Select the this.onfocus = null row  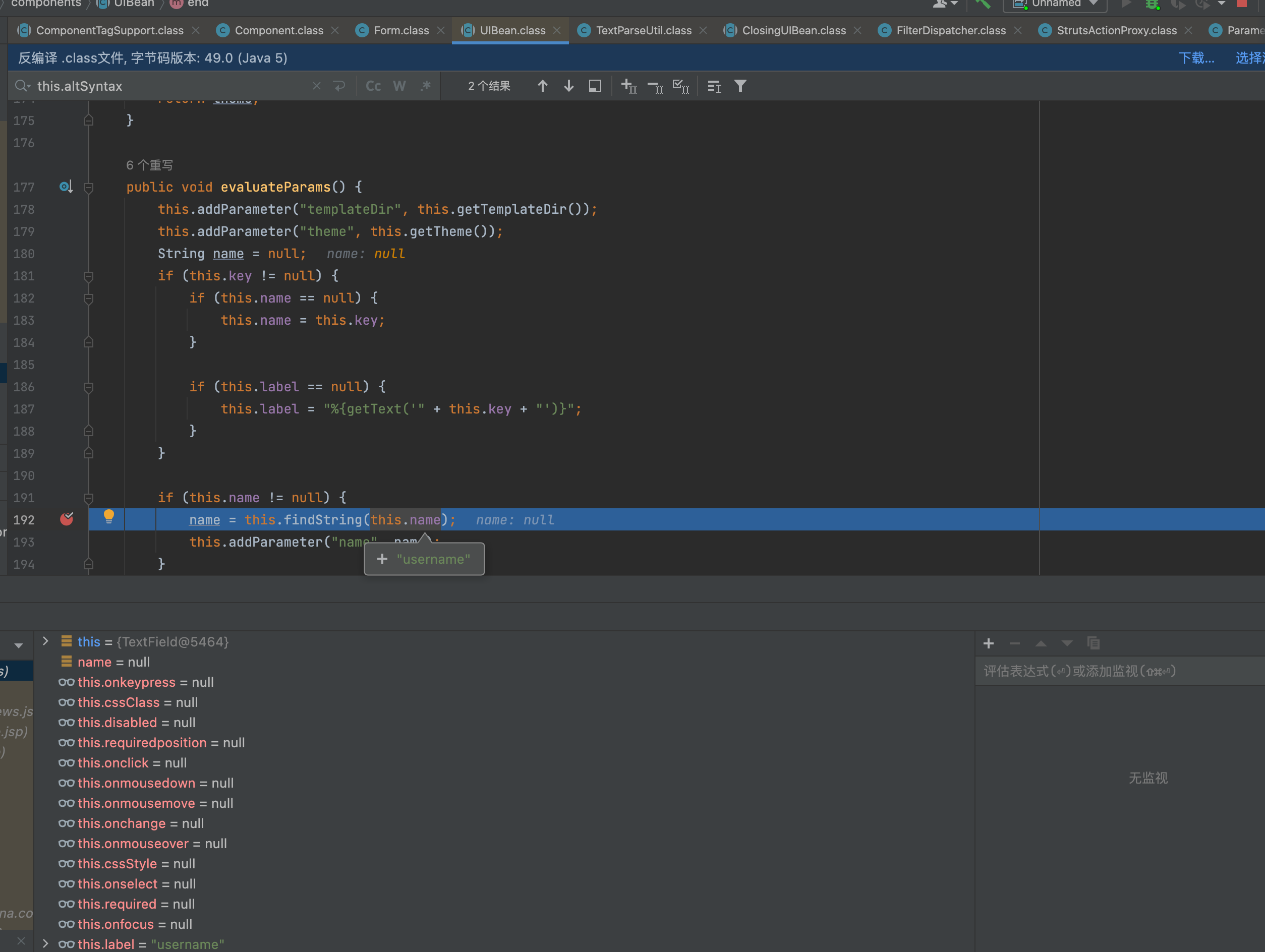[503, 924]
